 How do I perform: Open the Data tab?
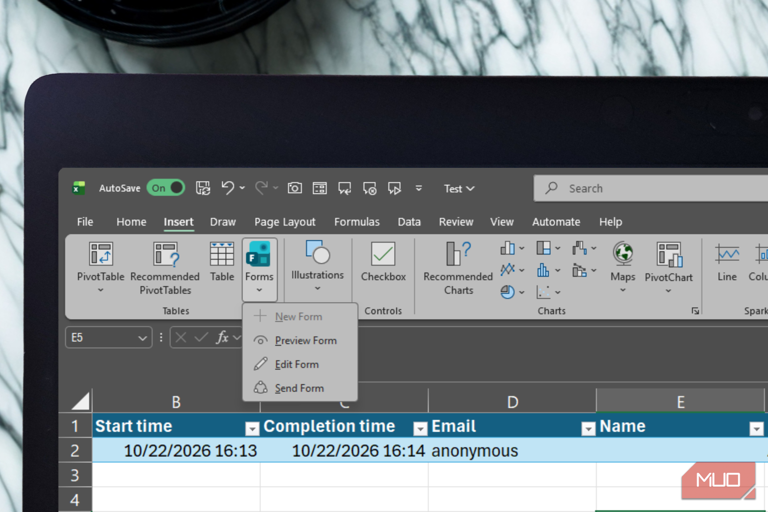click(409, 222)
